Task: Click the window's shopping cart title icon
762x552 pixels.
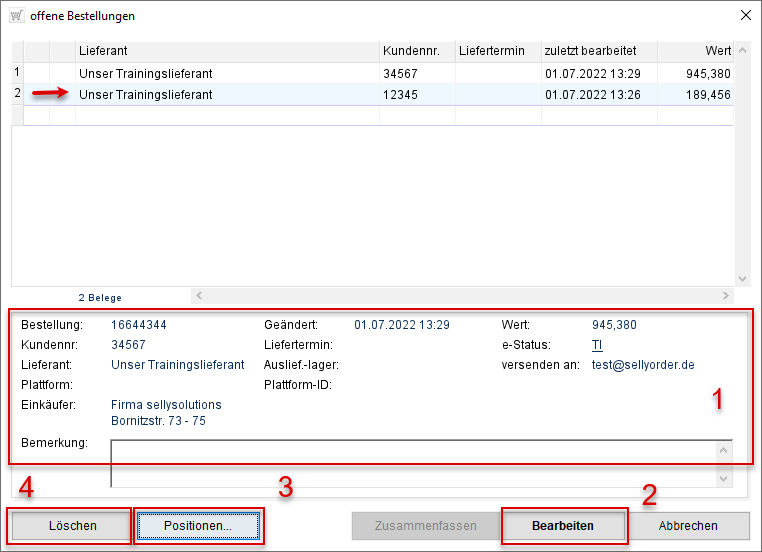Action: click(x=16, y=16)
